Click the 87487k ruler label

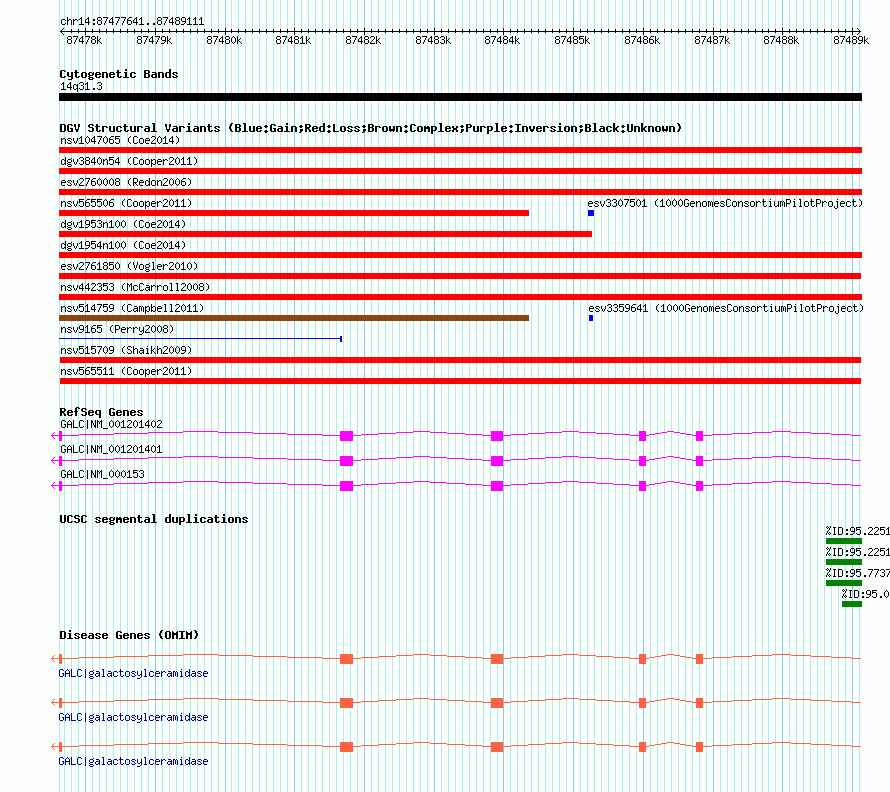712,40
